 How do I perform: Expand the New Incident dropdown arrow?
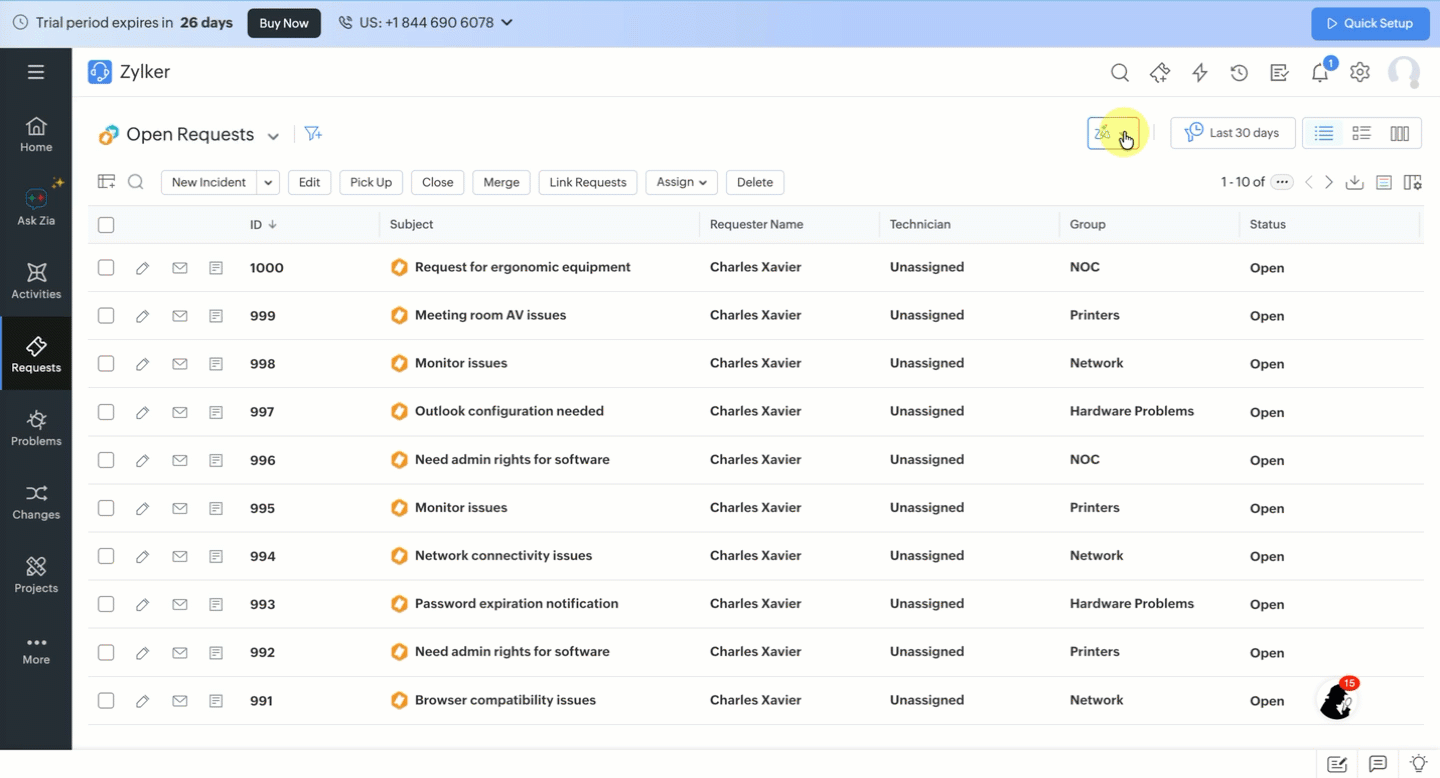(x=268, y=182)
